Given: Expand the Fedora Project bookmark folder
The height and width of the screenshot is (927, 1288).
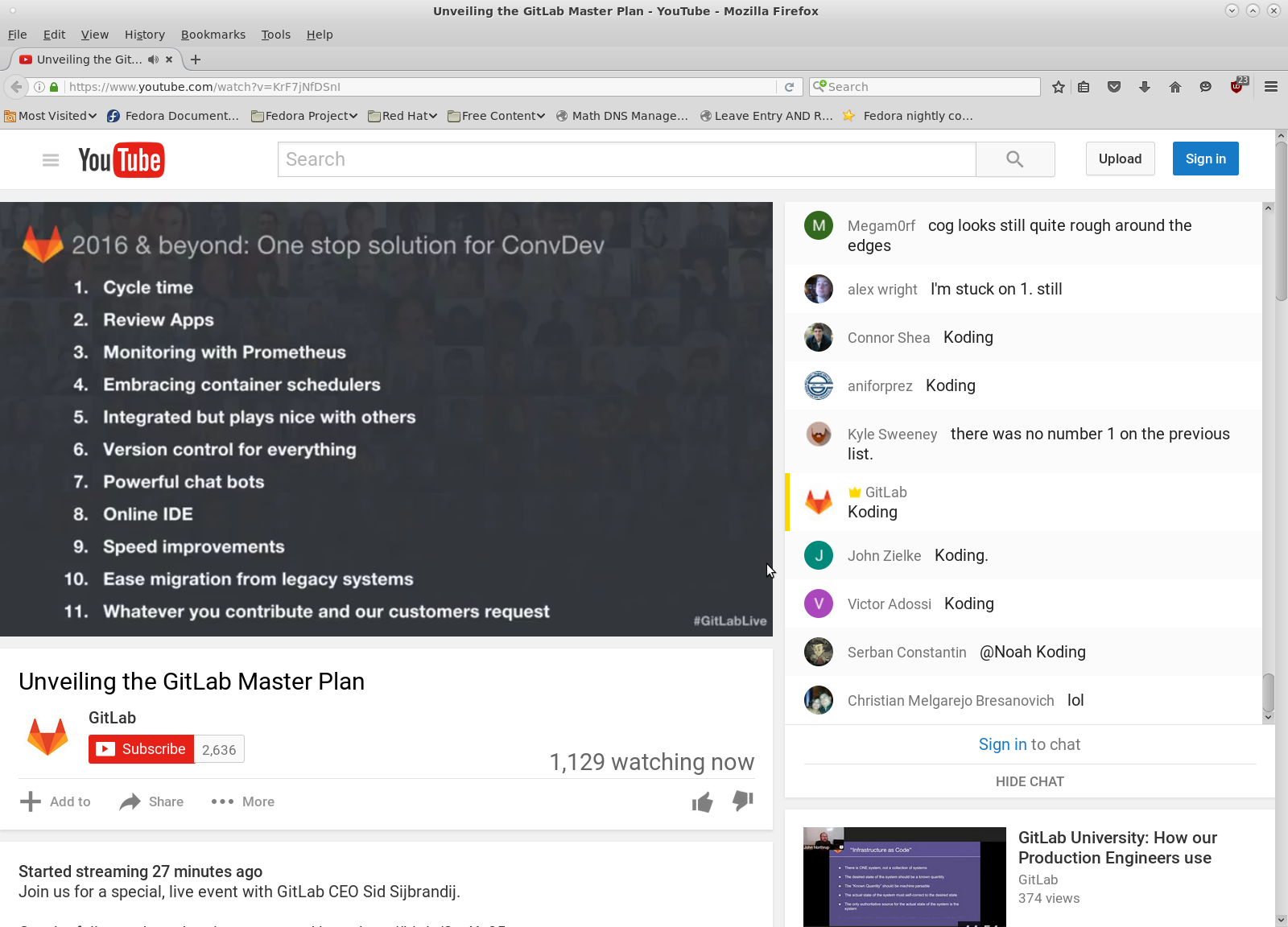Looking at the screenshot, I should (304, 116).
